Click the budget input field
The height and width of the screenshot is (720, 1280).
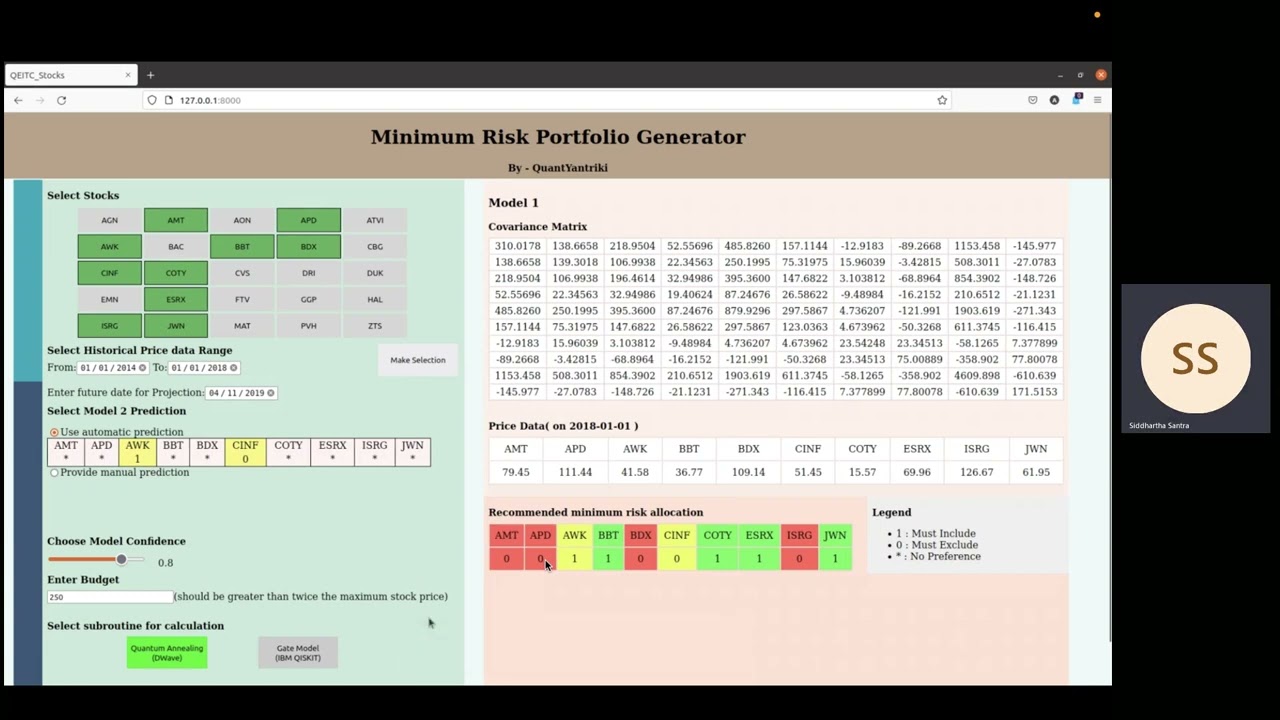[110, 597]
